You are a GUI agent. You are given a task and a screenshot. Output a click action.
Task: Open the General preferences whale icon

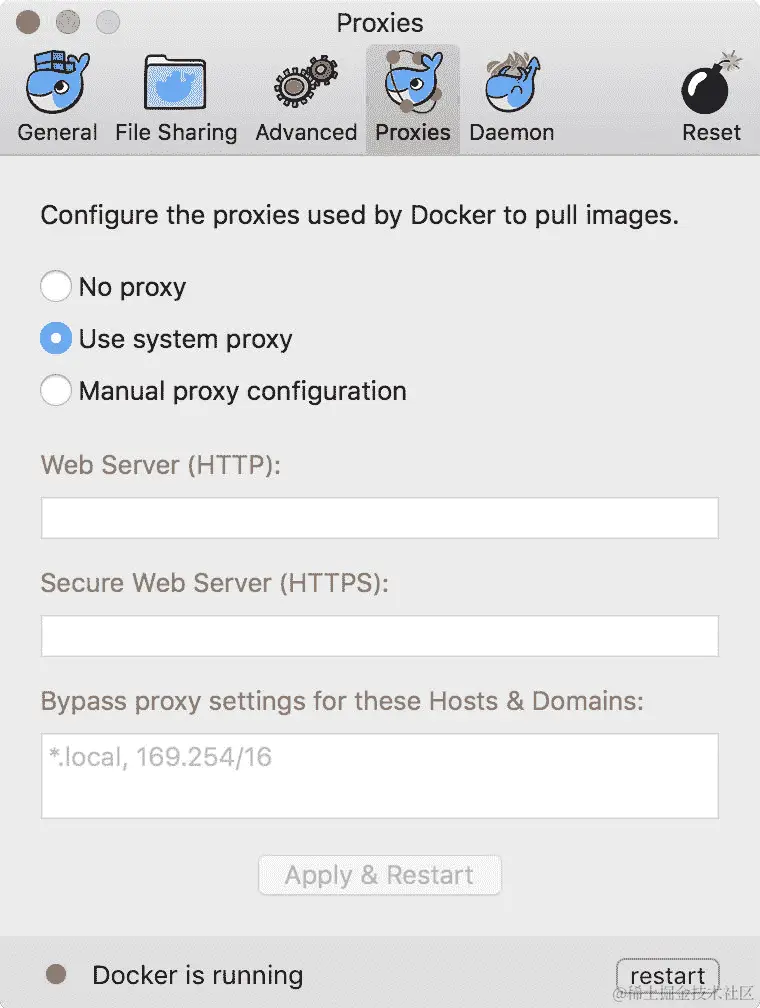pos(57,83)
